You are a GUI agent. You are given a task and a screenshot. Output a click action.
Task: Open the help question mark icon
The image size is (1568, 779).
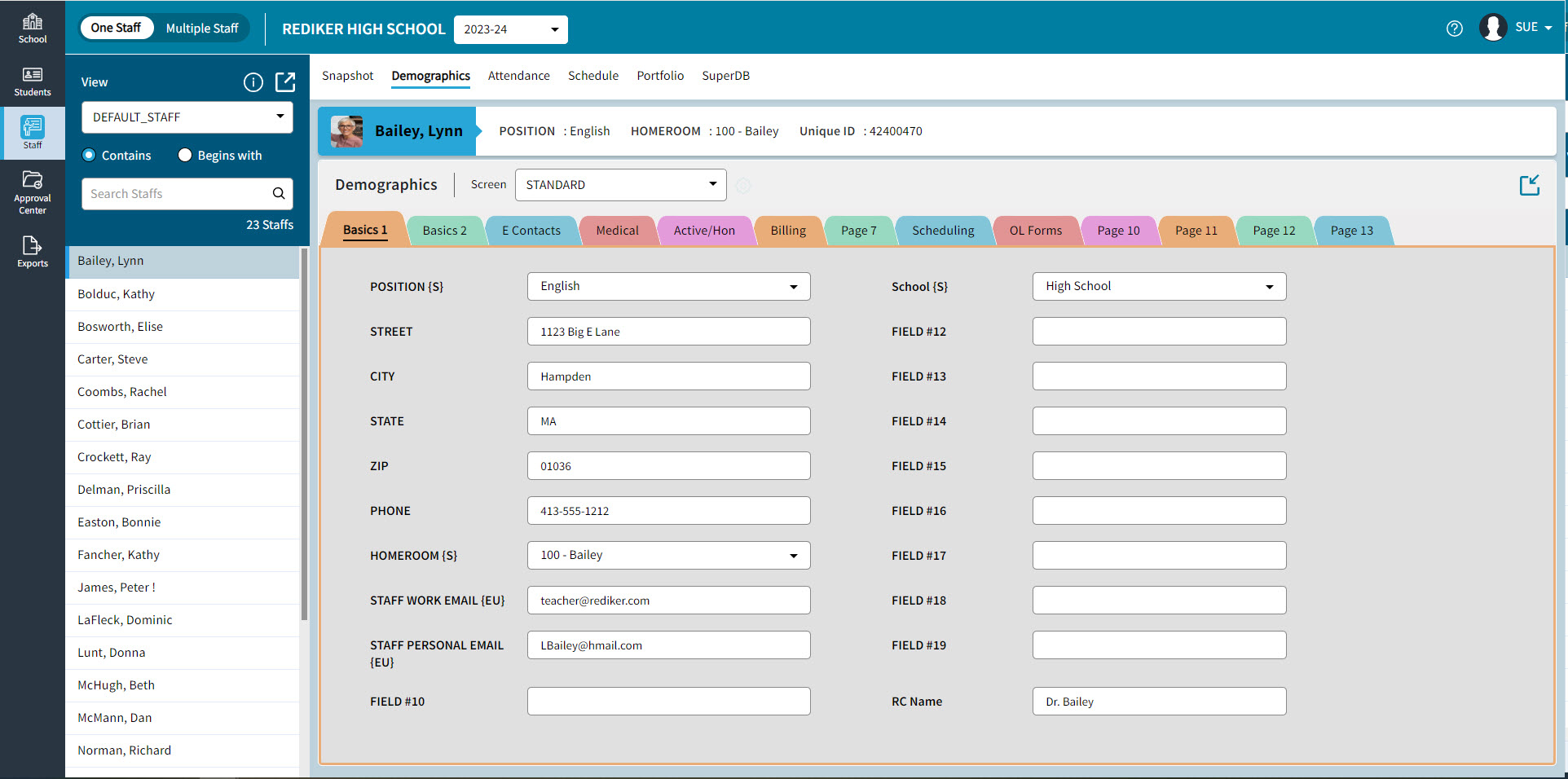coord(1455,29)
